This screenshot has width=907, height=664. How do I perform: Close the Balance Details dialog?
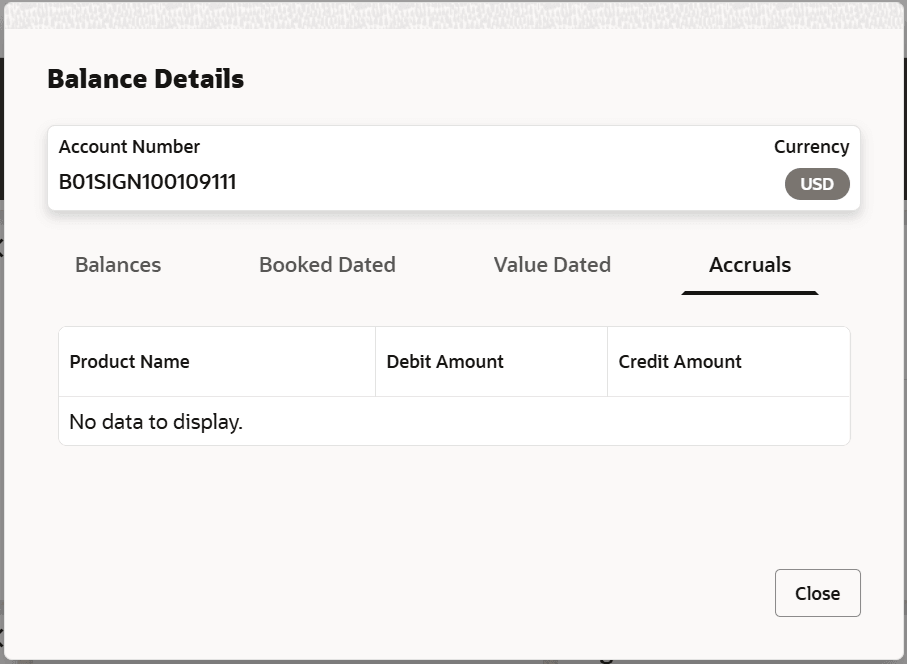tap(817, 593)
